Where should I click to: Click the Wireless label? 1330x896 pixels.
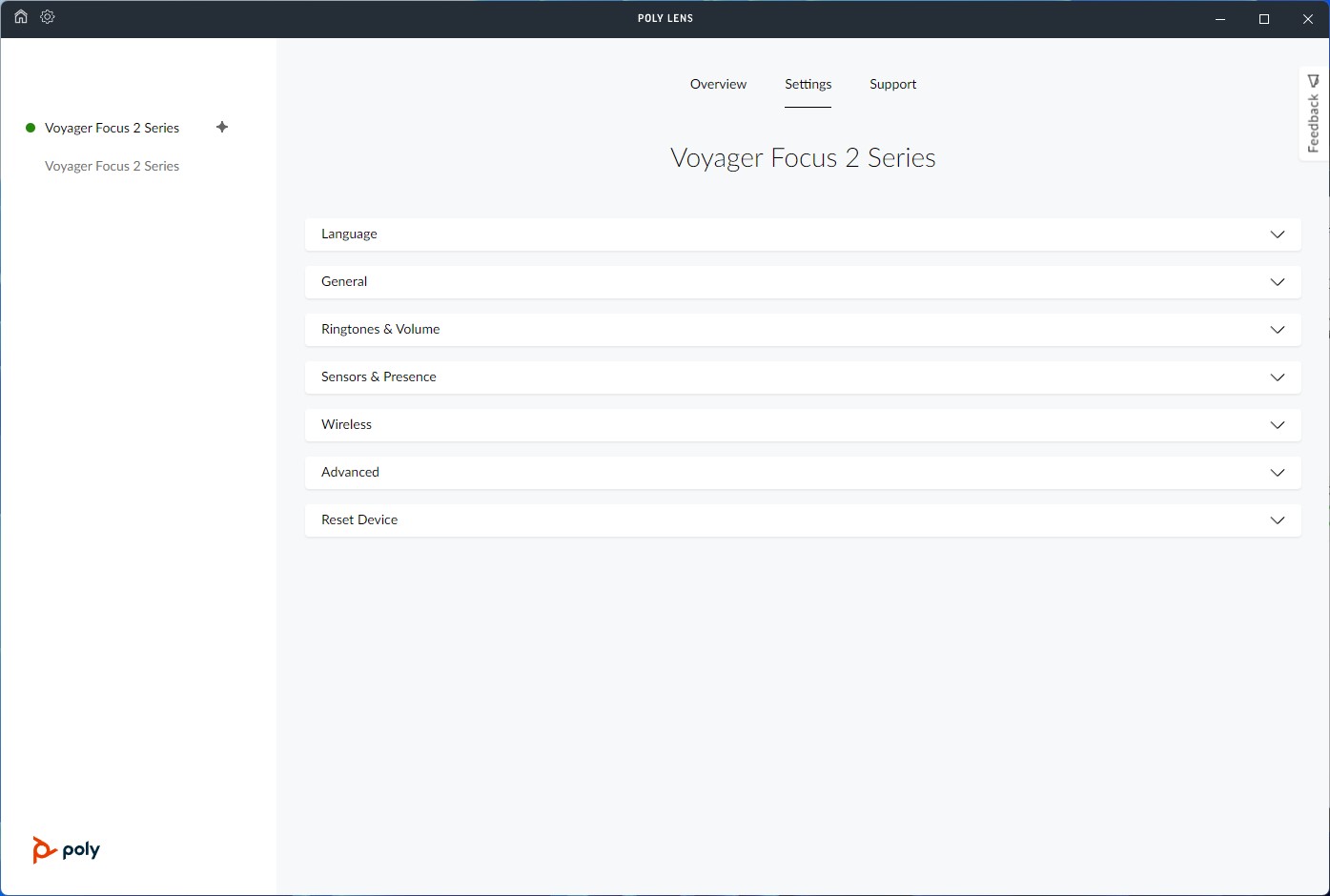click(x=346, y=424)
